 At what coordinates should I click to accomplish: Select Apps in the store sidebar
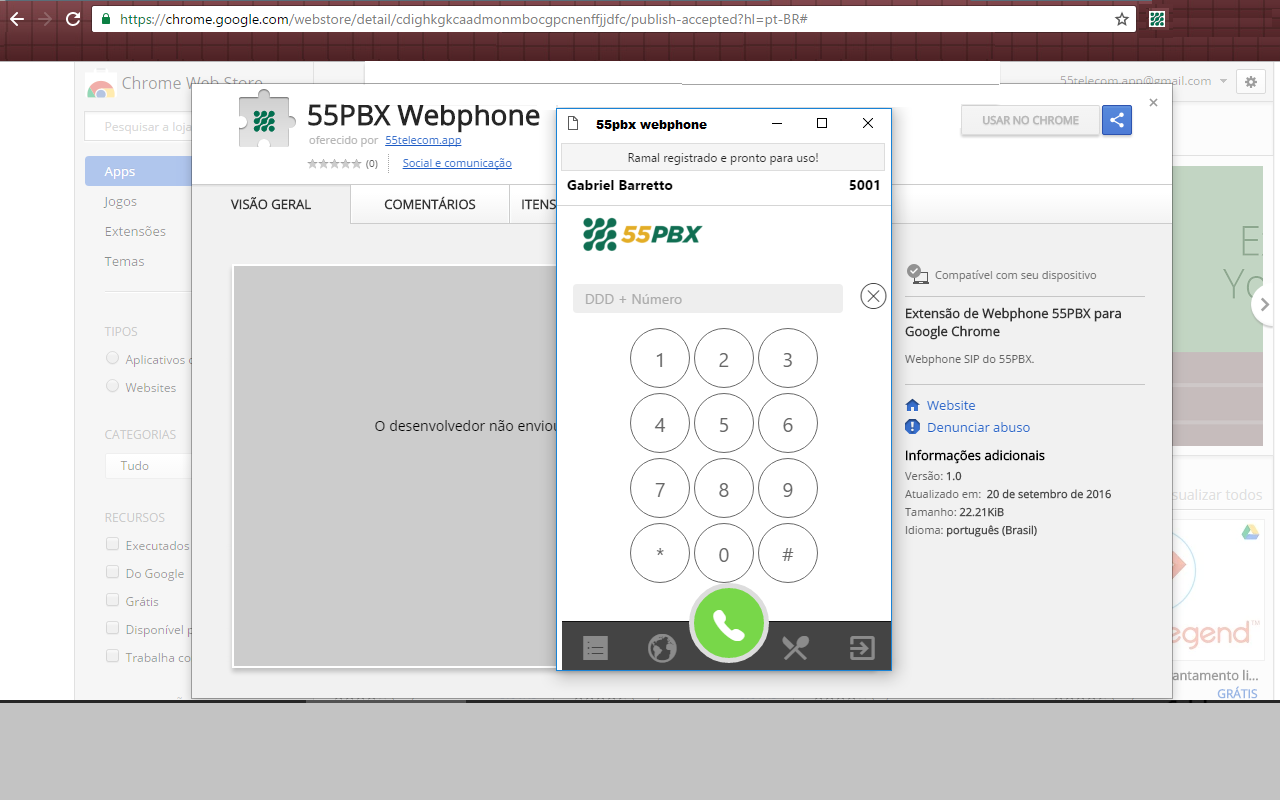[138, 171]
